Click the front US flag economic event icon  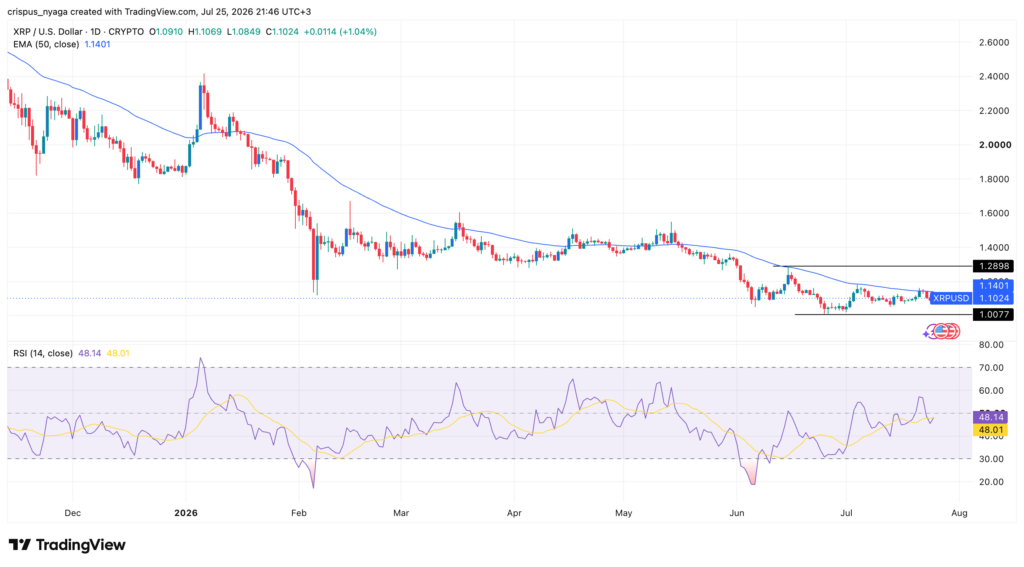(941, 331)
